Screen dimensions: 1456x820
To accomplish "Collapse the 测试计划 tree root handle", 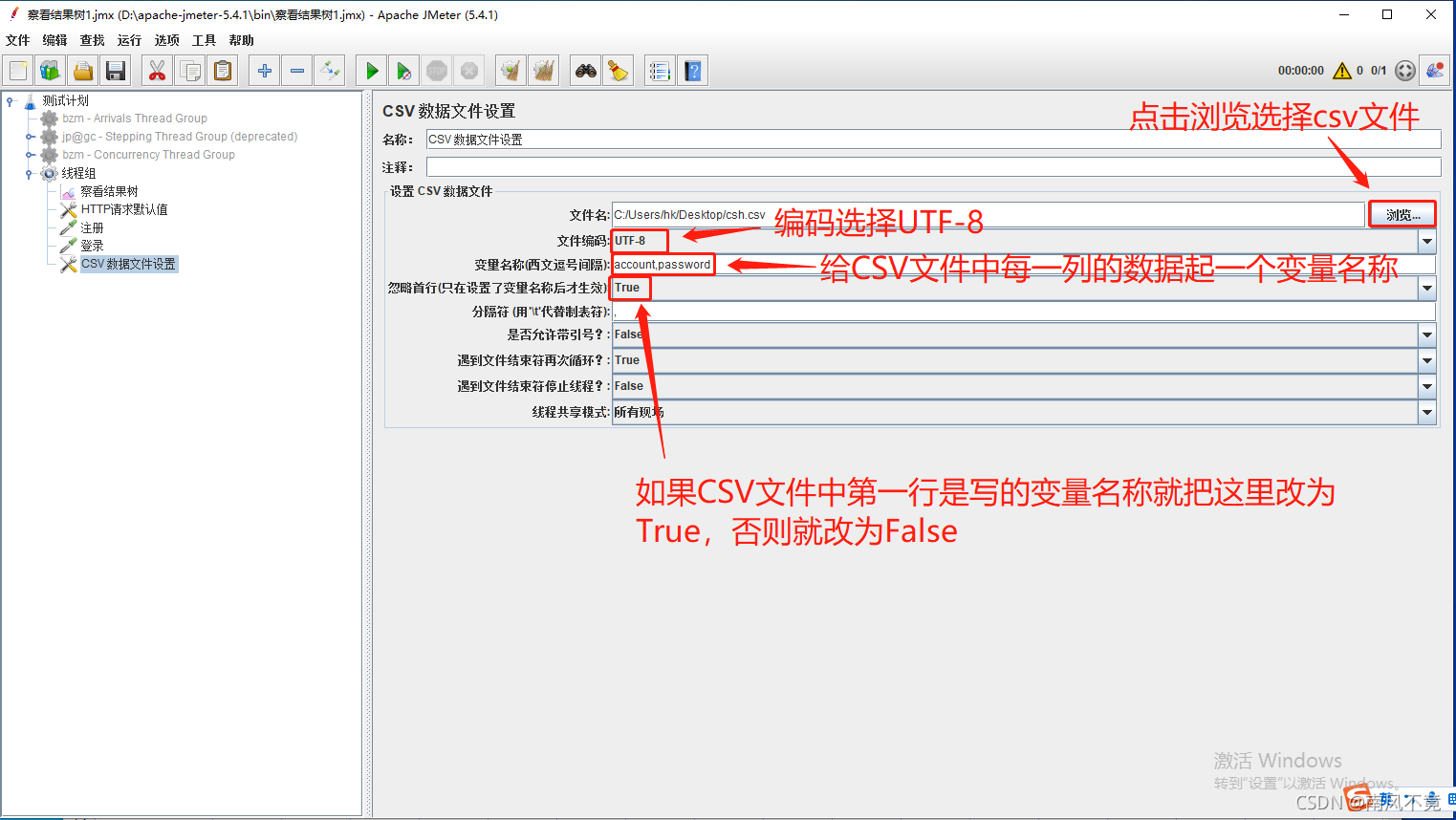I will coord(11,100).
